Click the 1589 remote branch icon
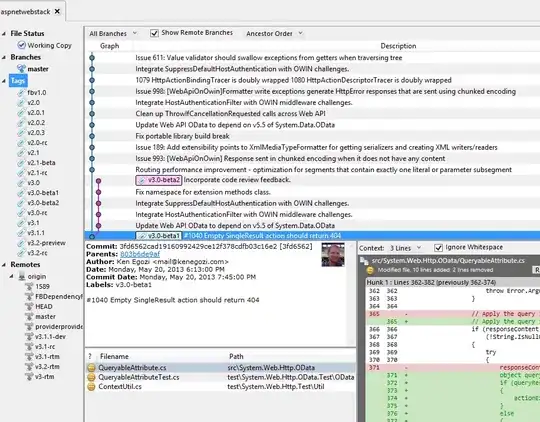 [x=29, y=286]
